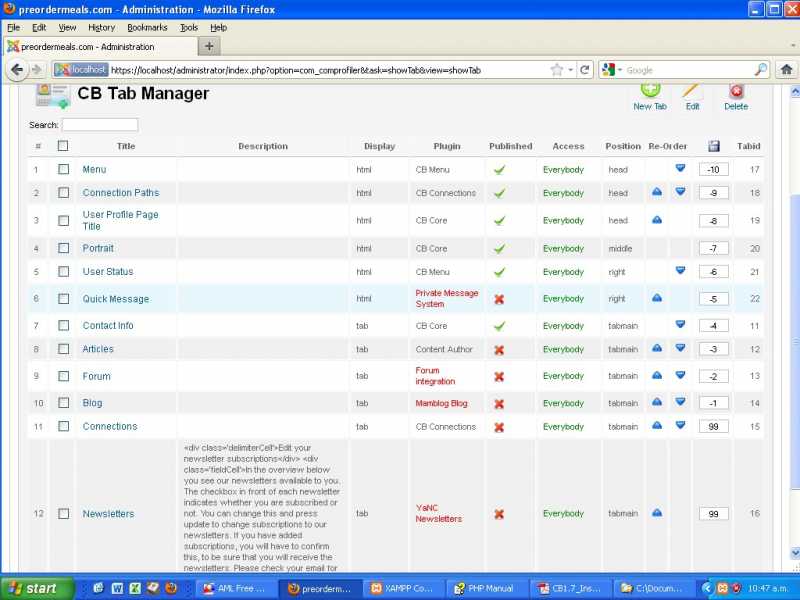Image resolution: width=800 pixels, height=600 pixels.
Task: Unpublish Portrait tab via green check
Action: pos(499,248)
